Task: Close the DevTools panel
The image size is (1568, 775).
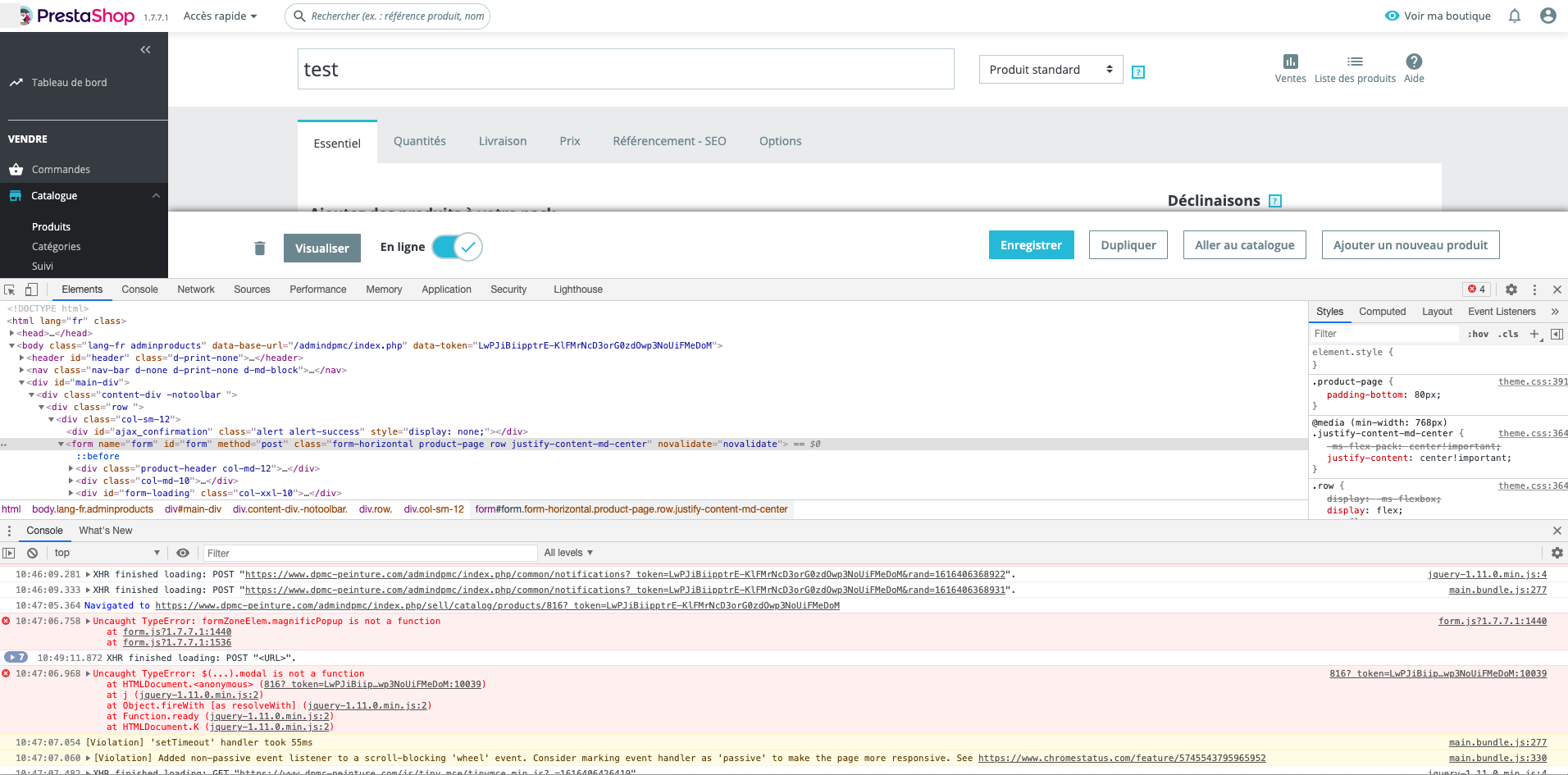Action: tap(1557, 289)
